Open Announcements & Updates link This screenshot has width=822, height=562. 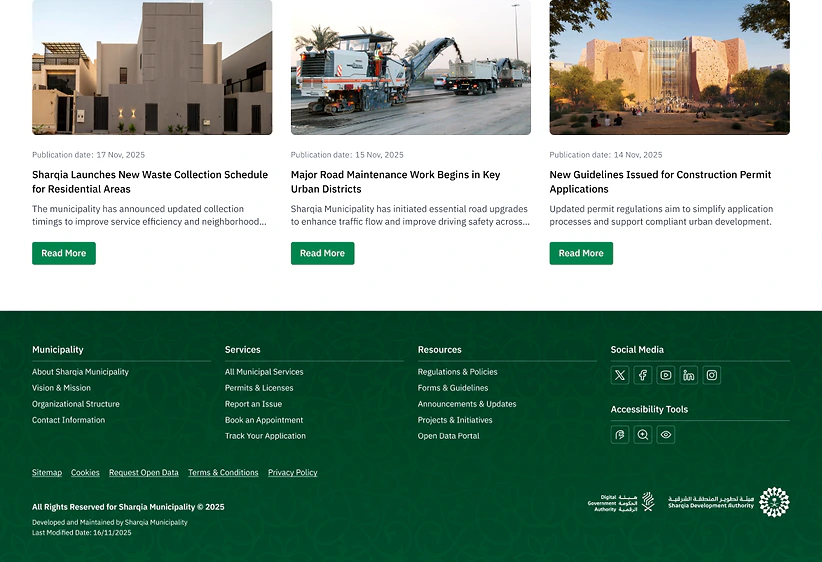click(467, 404)
